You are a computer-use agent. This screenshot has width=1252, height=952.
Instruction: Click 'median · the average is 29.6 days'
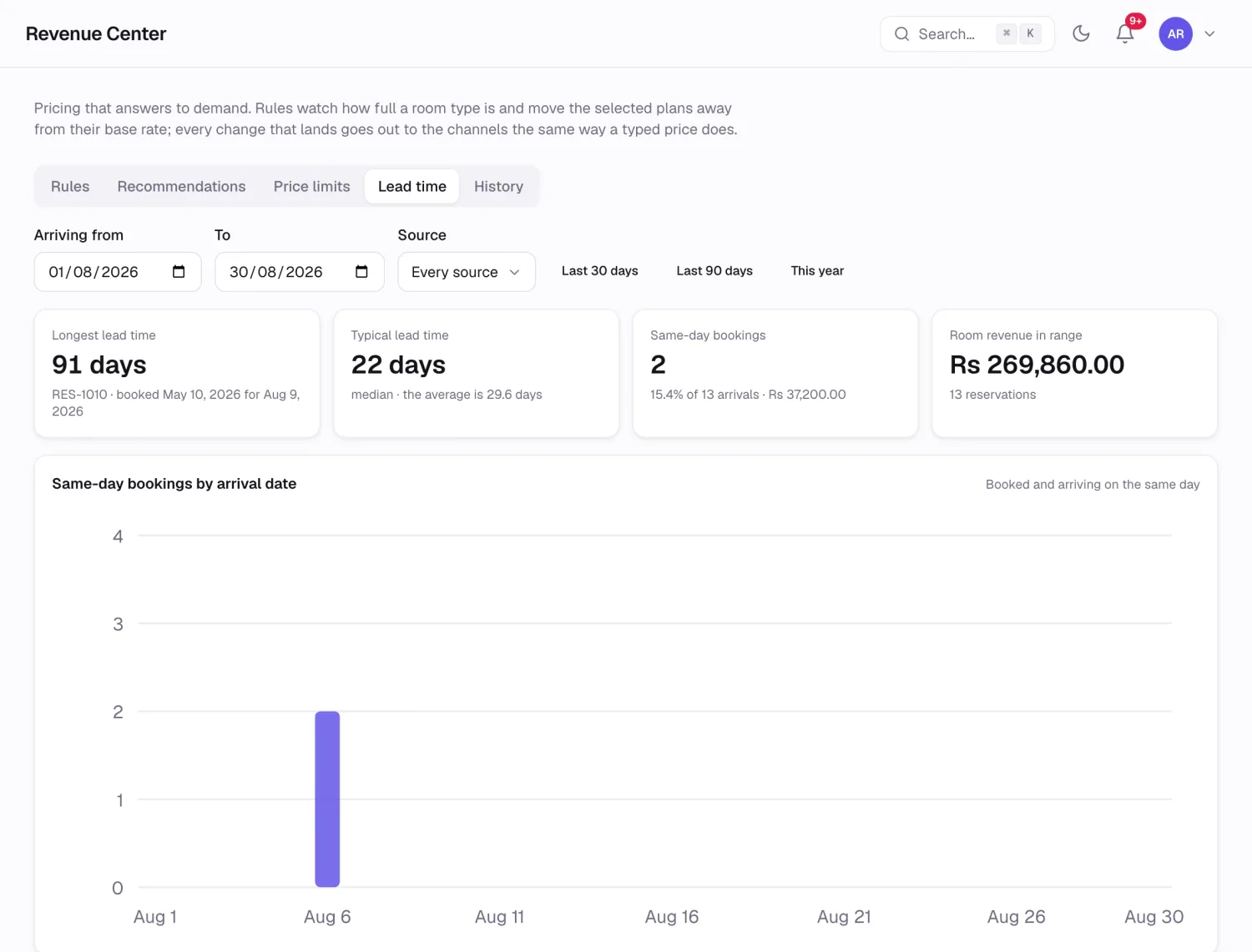point(447,395)
